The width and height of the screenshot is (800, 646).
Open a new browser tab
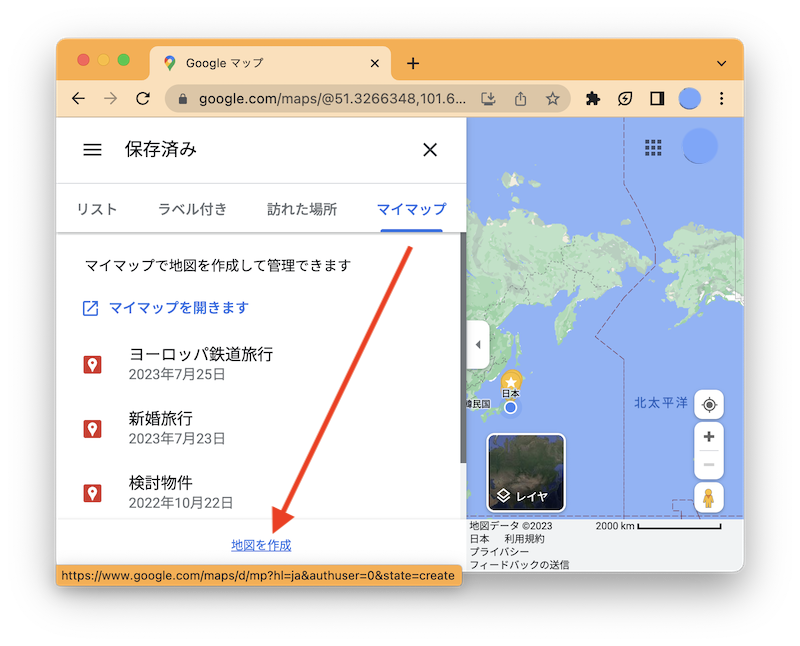point(413,63)
